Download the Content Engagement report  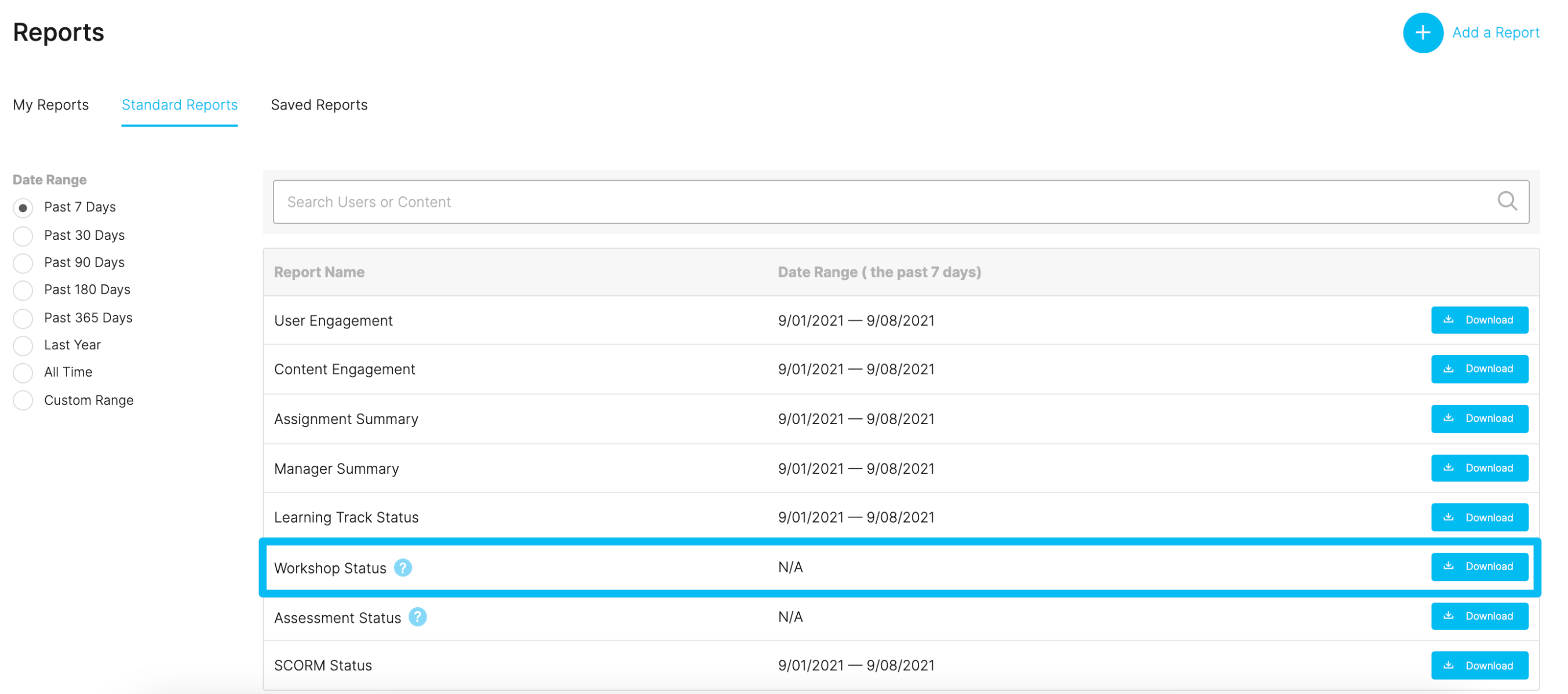click(1479, 369)
